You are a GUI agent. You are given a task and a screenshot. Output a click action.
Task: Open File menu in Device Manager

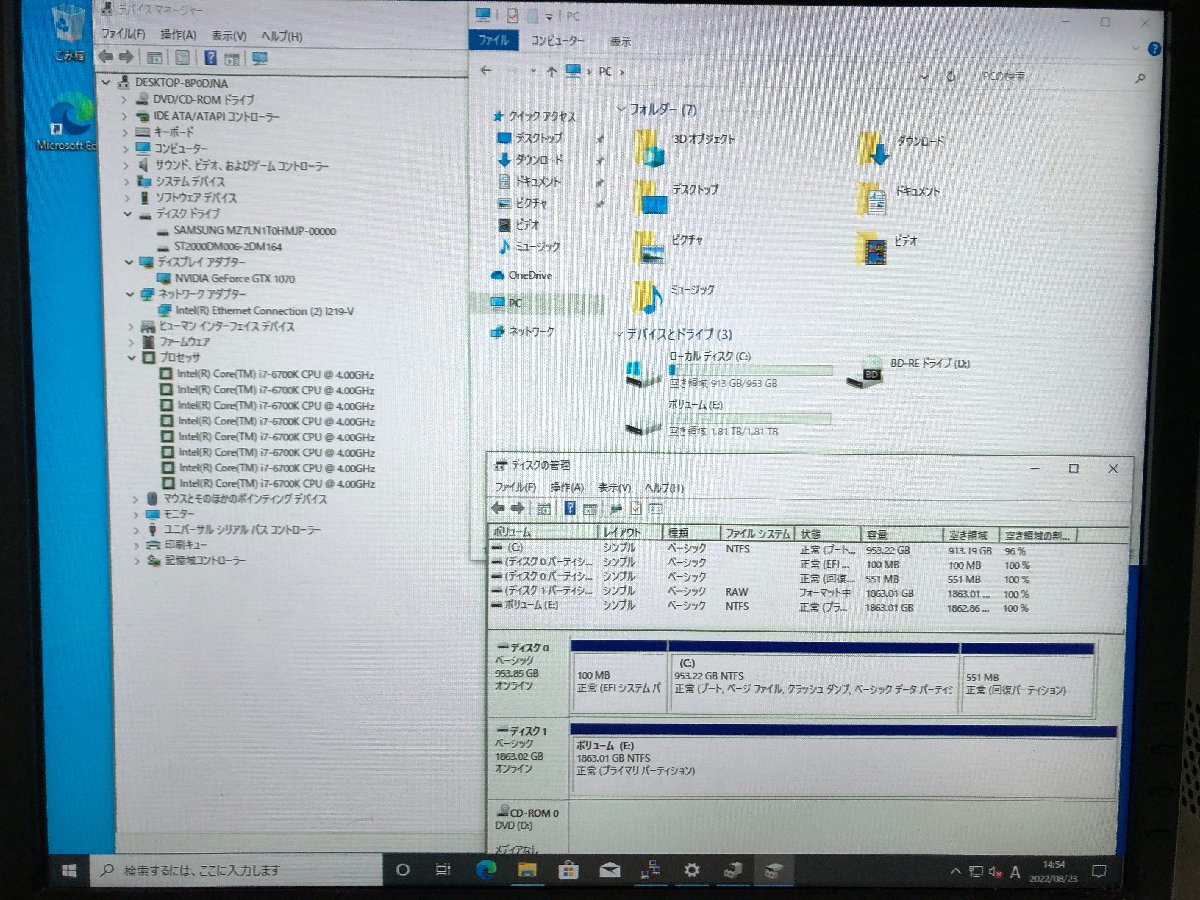(123, 35)
